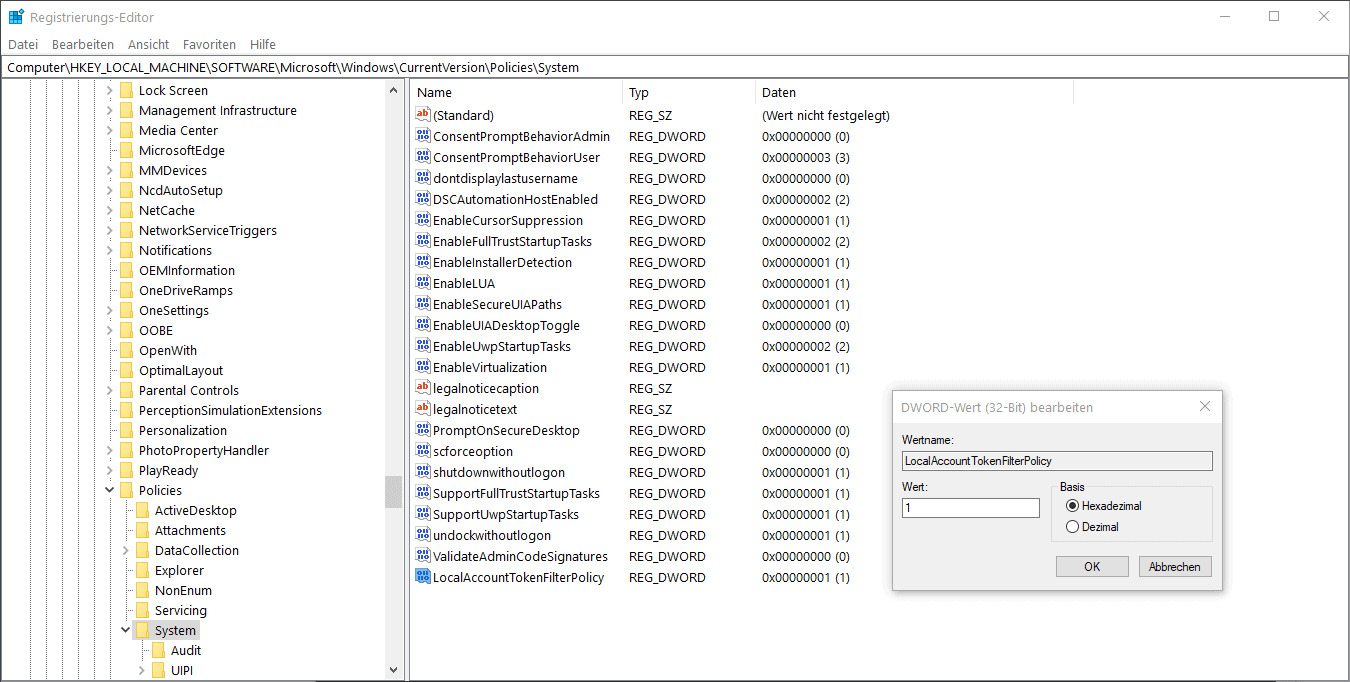Click the tree pane scroll down arrow

point(393,670)
